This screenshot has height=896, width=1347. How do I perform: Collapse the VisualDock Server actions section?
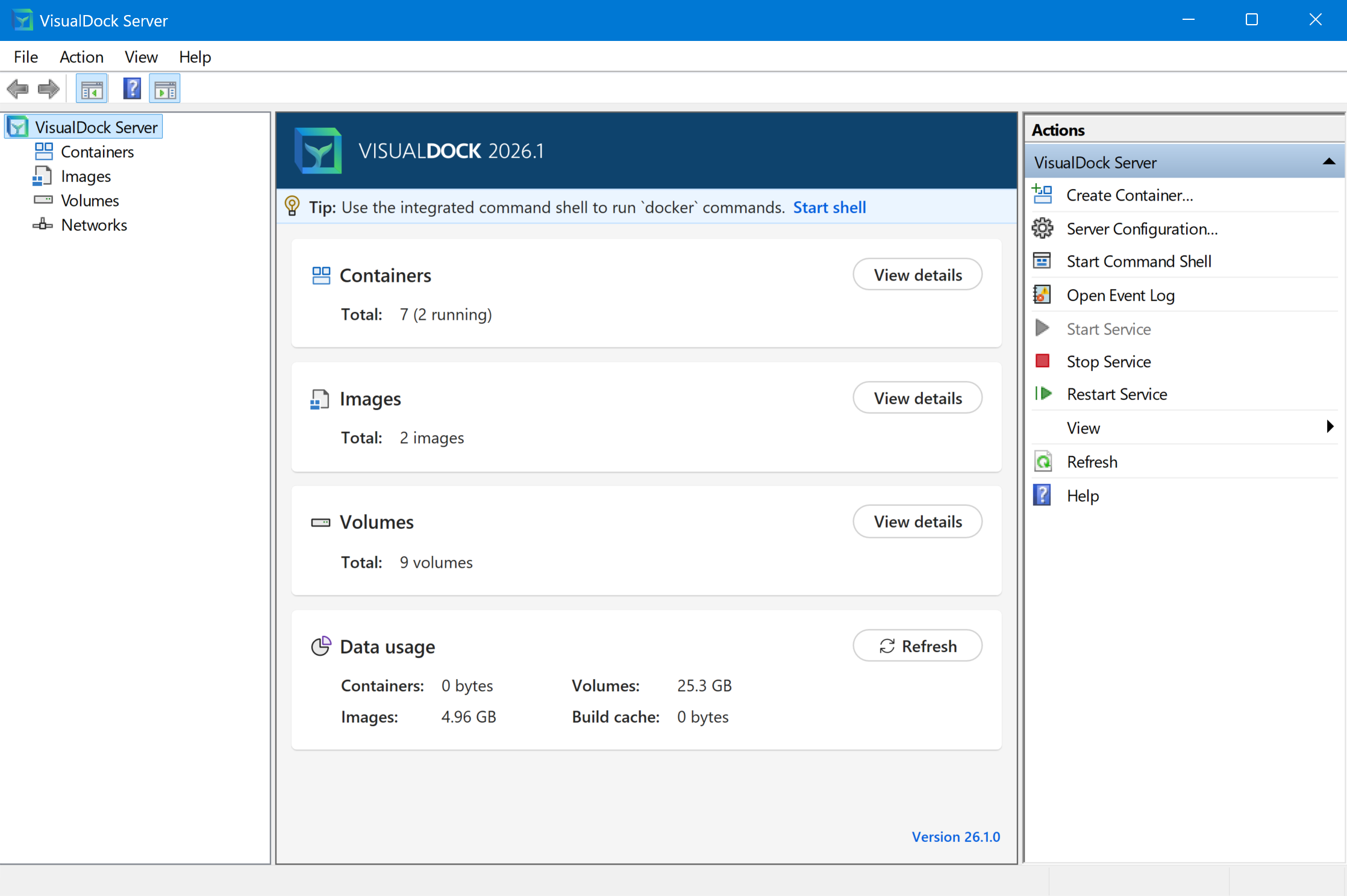tap(1329, 162)
